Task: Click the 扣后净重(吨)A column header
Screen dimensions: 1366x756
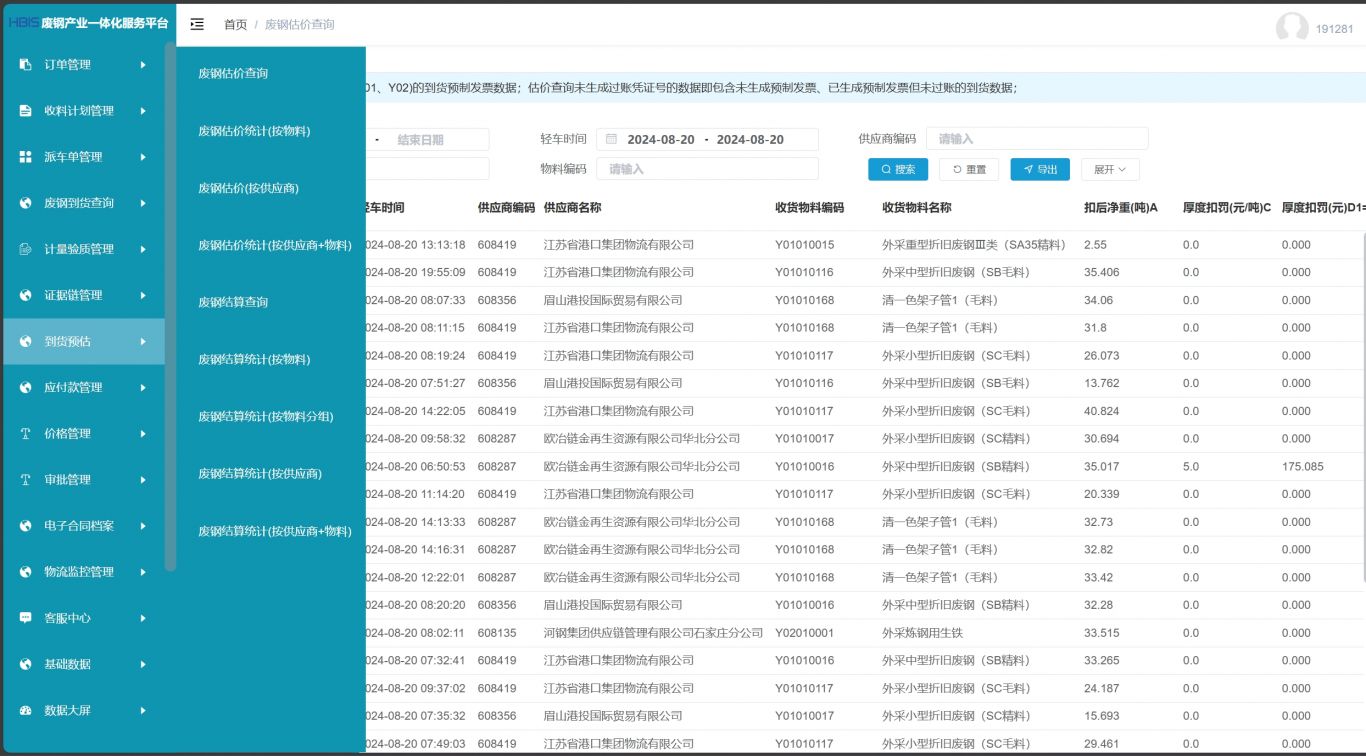Action: 1121,208
